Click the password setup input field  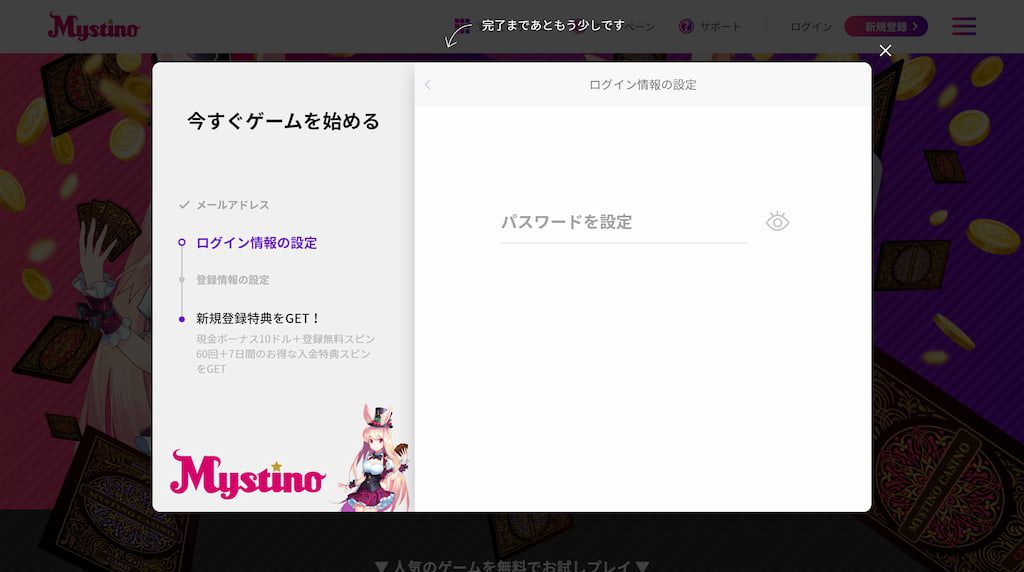624,222
